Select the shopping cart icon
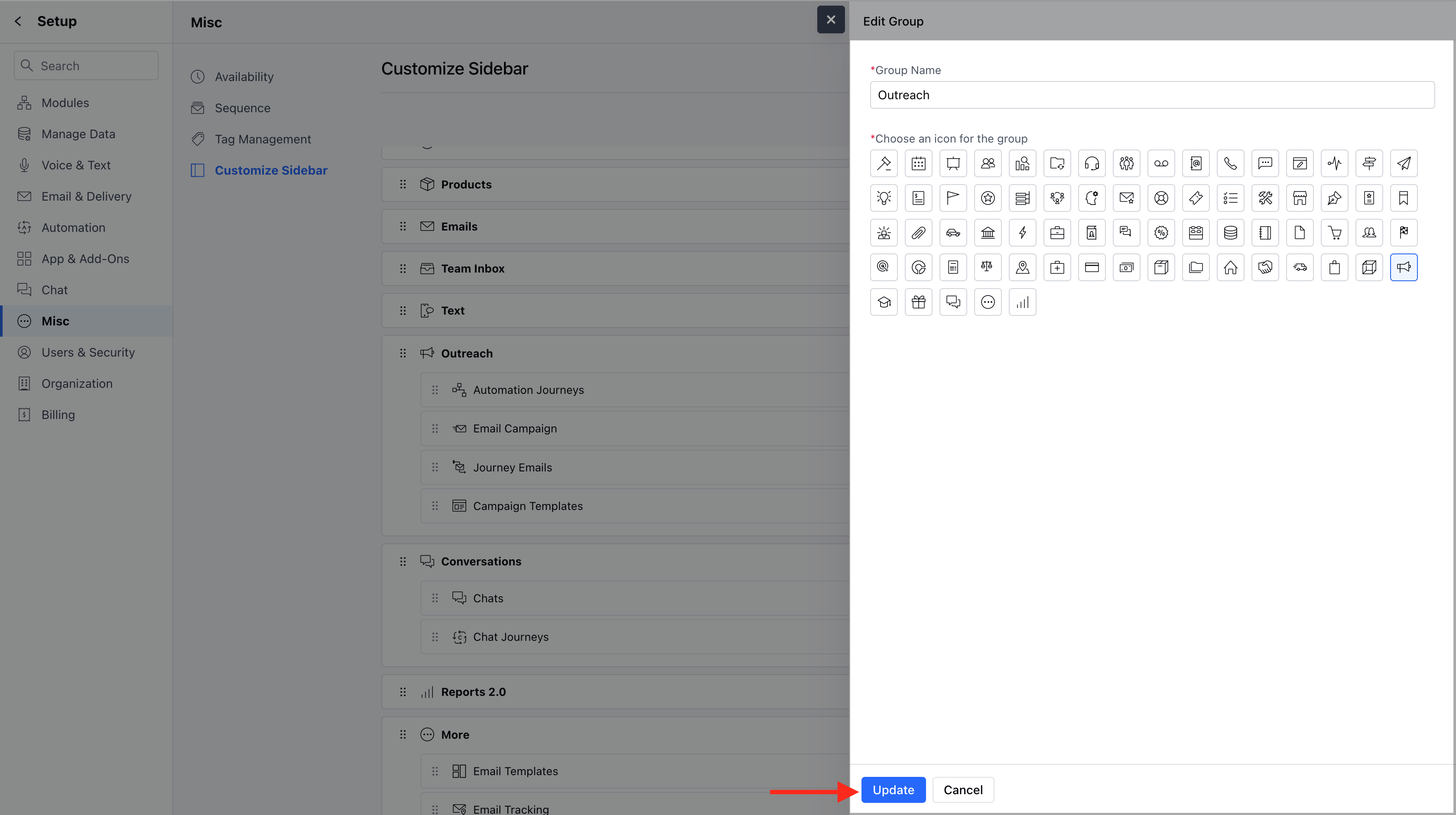This screenshot has height=815, width=1456. (x=1334, y=232)
